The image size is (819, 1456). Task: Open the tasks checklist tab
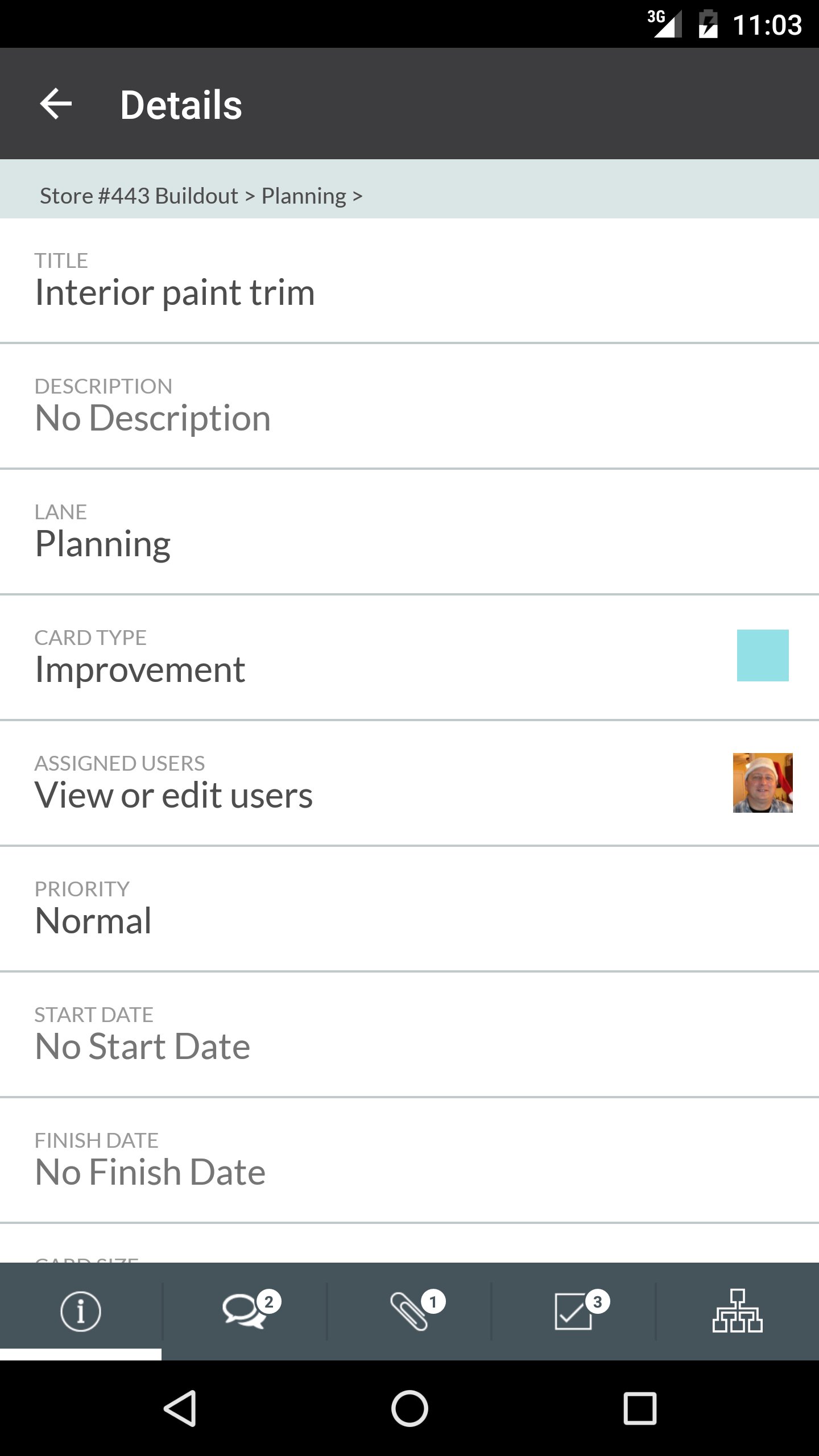point(573,1312)
